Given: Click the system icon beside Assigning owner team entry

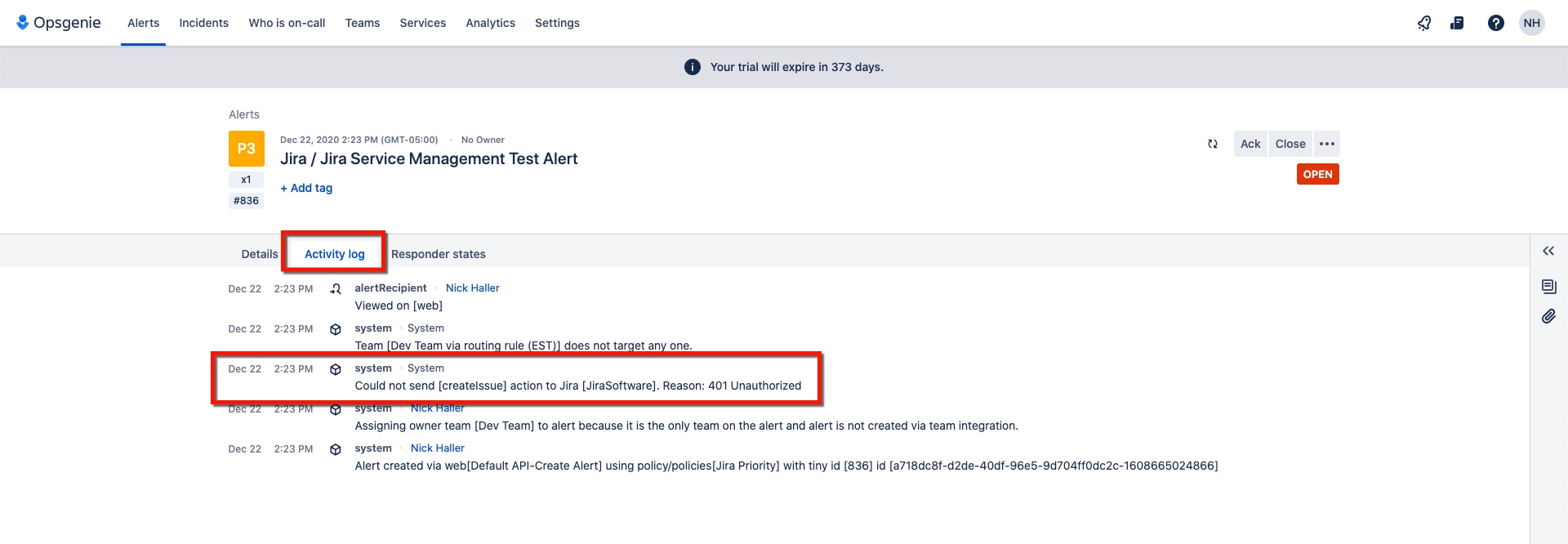Looking at the screenshot, I should click(x=336, y=409).
